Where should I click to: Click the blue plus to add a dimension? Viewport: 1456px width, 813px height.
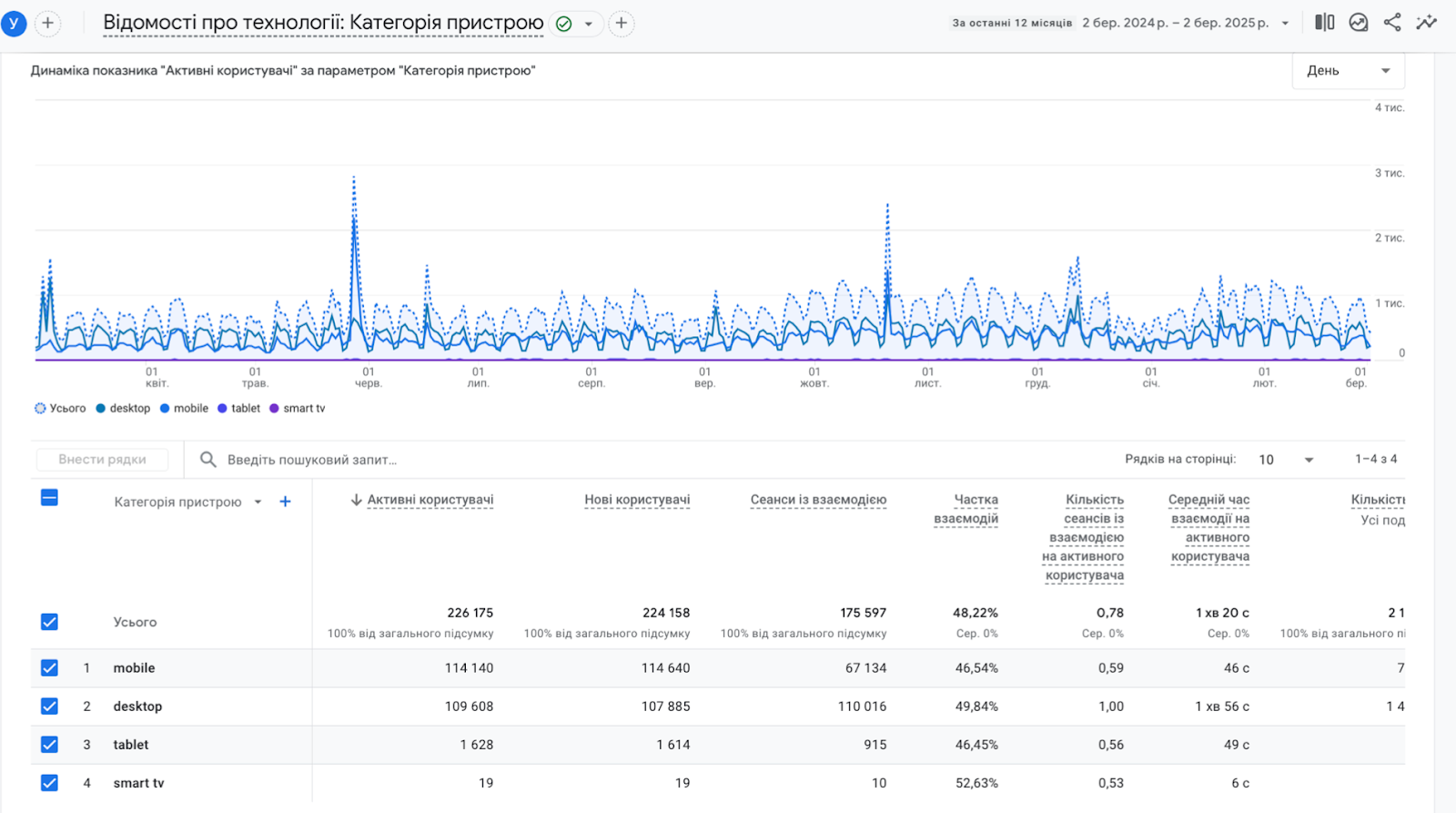(285, 502)
